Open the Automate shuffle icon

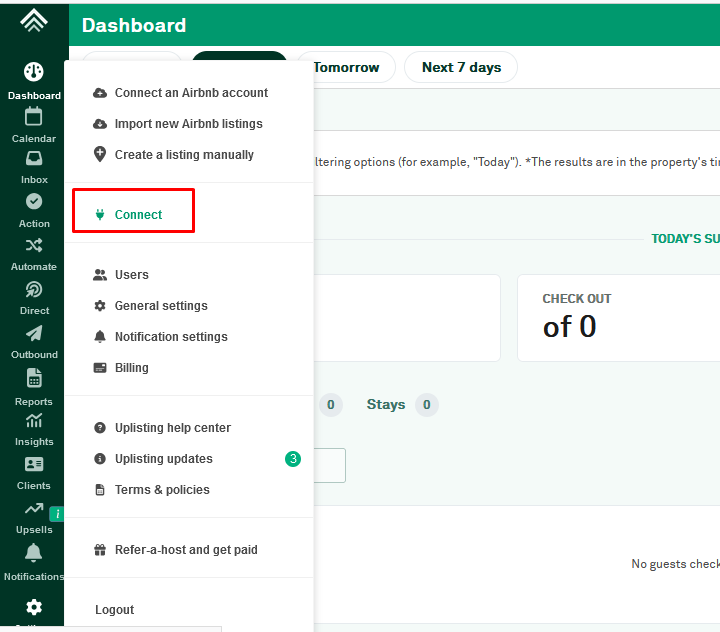click(34, 245)
